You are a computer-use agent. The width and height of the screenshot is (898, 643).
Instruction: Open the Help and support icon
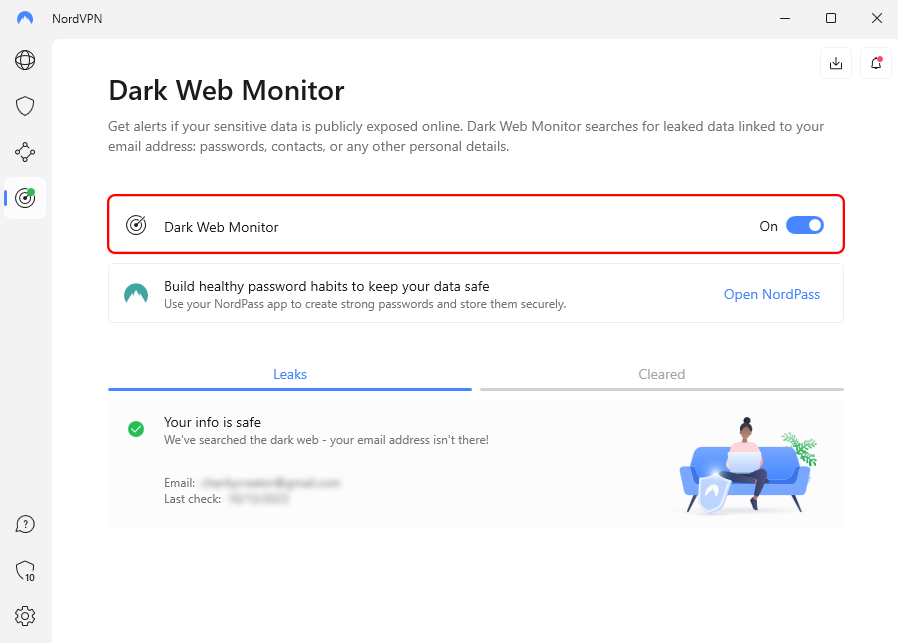24,523
